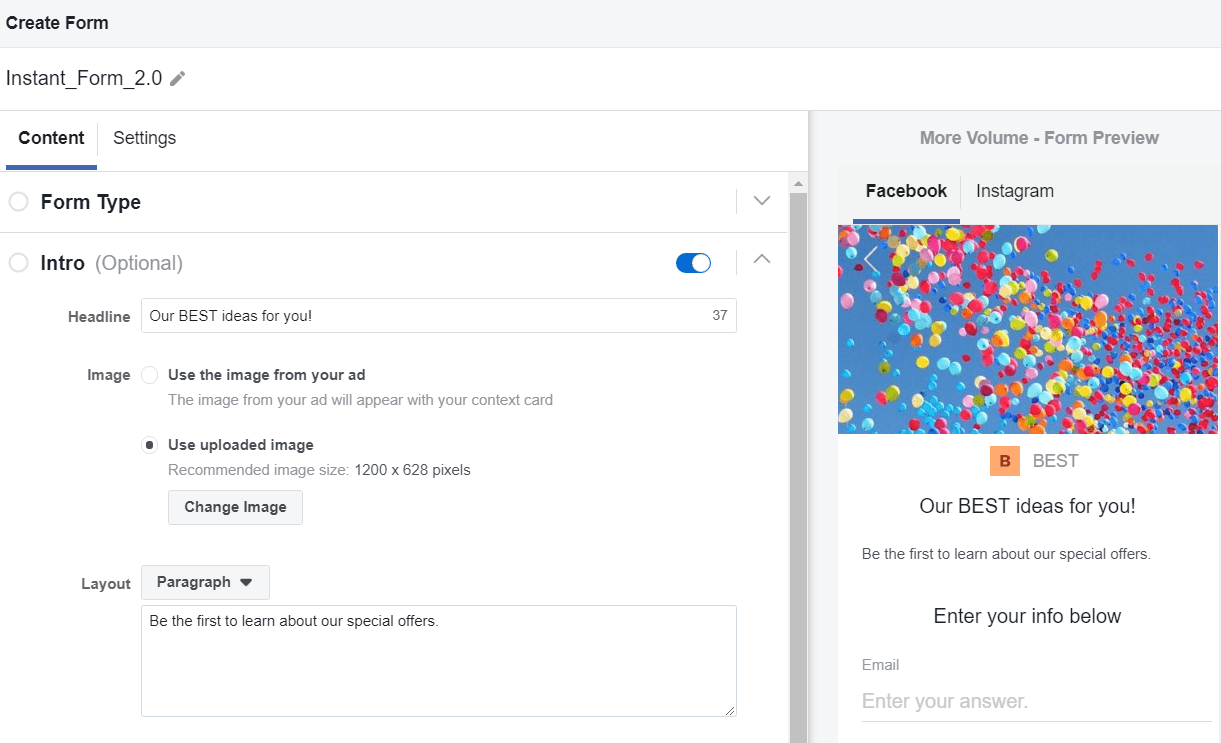Click the Headline text field
This screenshot has width=1221, height=743.
tap(425, 316)
